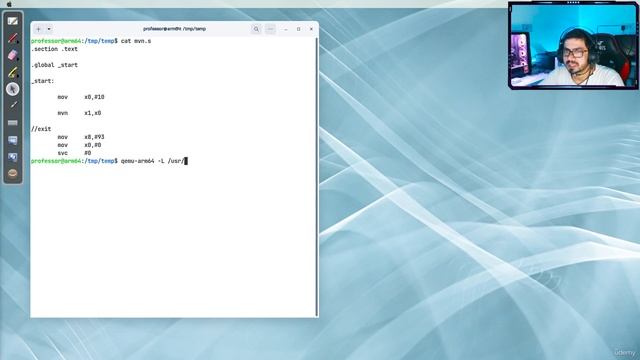The width and height of the screenshot is (640, 360).
Task: Click the lower blue screen icon in annotation bar
Action: click(x=13, y=157)
